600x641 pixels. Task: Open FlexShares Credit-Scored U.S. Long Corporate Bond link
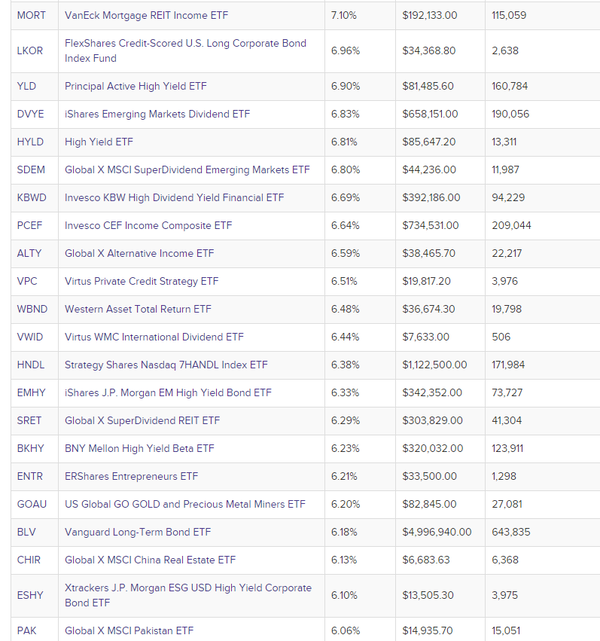click(x=186, y=51)
